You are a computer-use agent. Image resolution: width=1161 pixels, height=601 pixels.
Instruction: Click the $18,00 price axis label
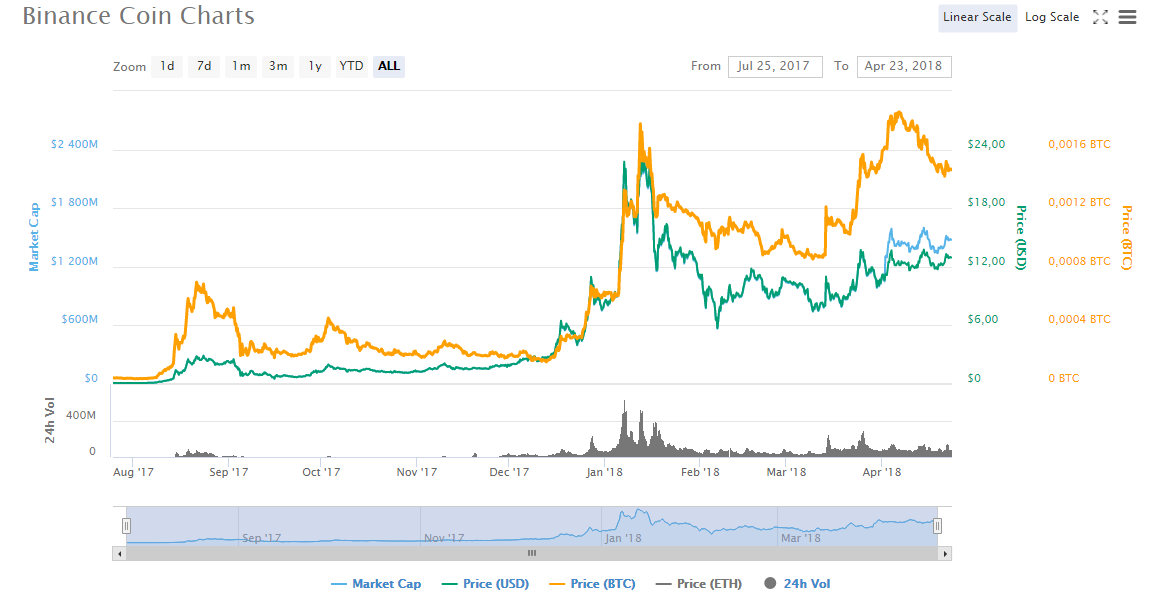pyautogui.click(x=986, y=203)
